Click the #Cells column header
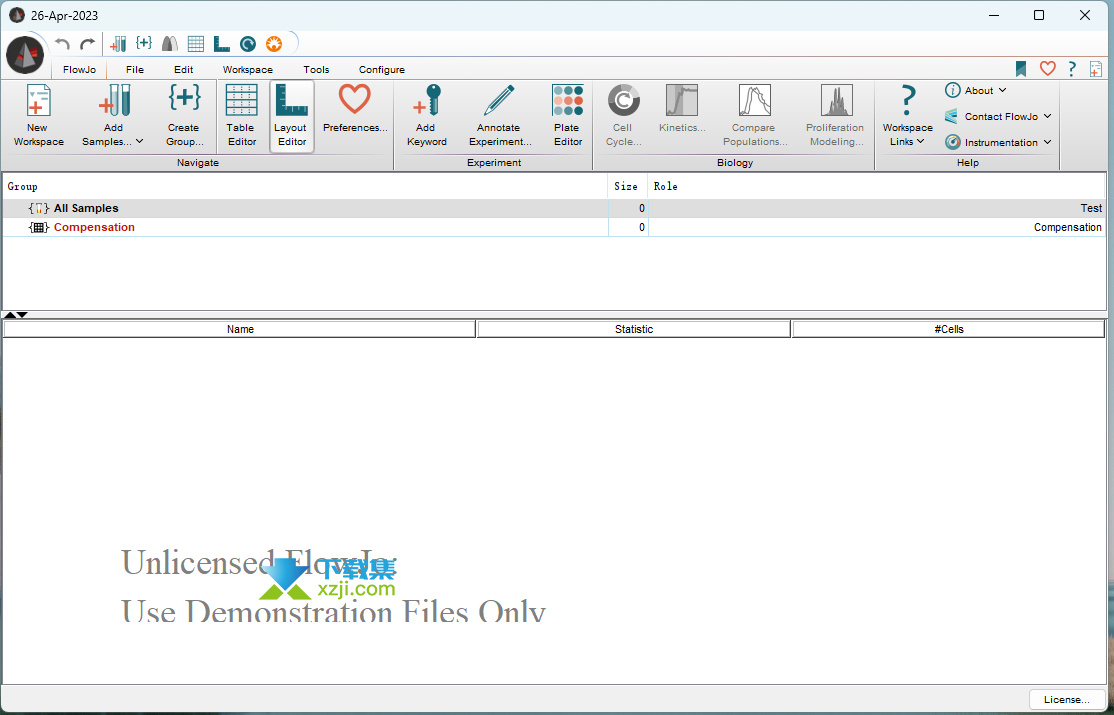This screenshot has width=1114, height=715. tap(948, 329)
